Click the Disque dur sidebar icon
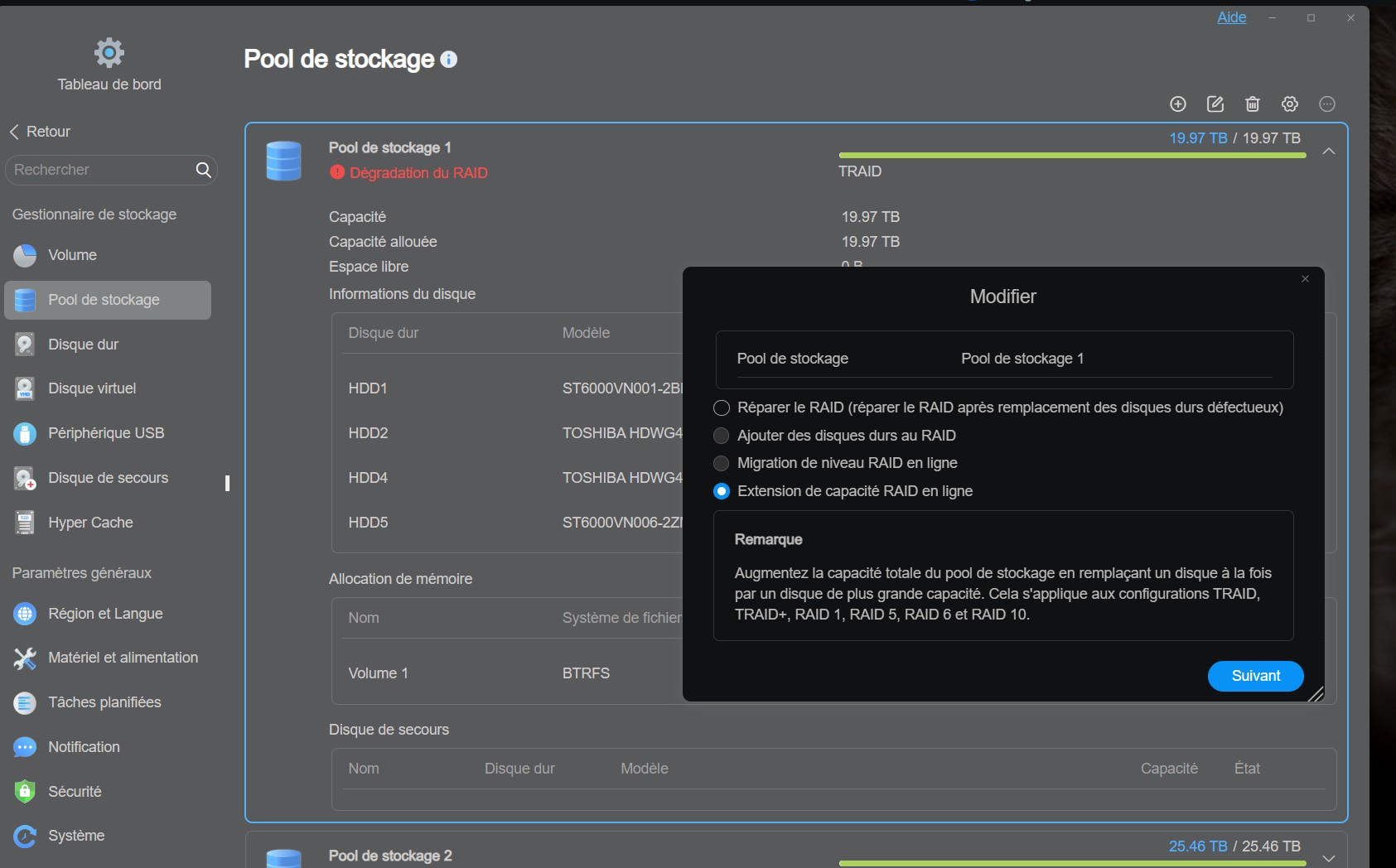 click(25, 345)
